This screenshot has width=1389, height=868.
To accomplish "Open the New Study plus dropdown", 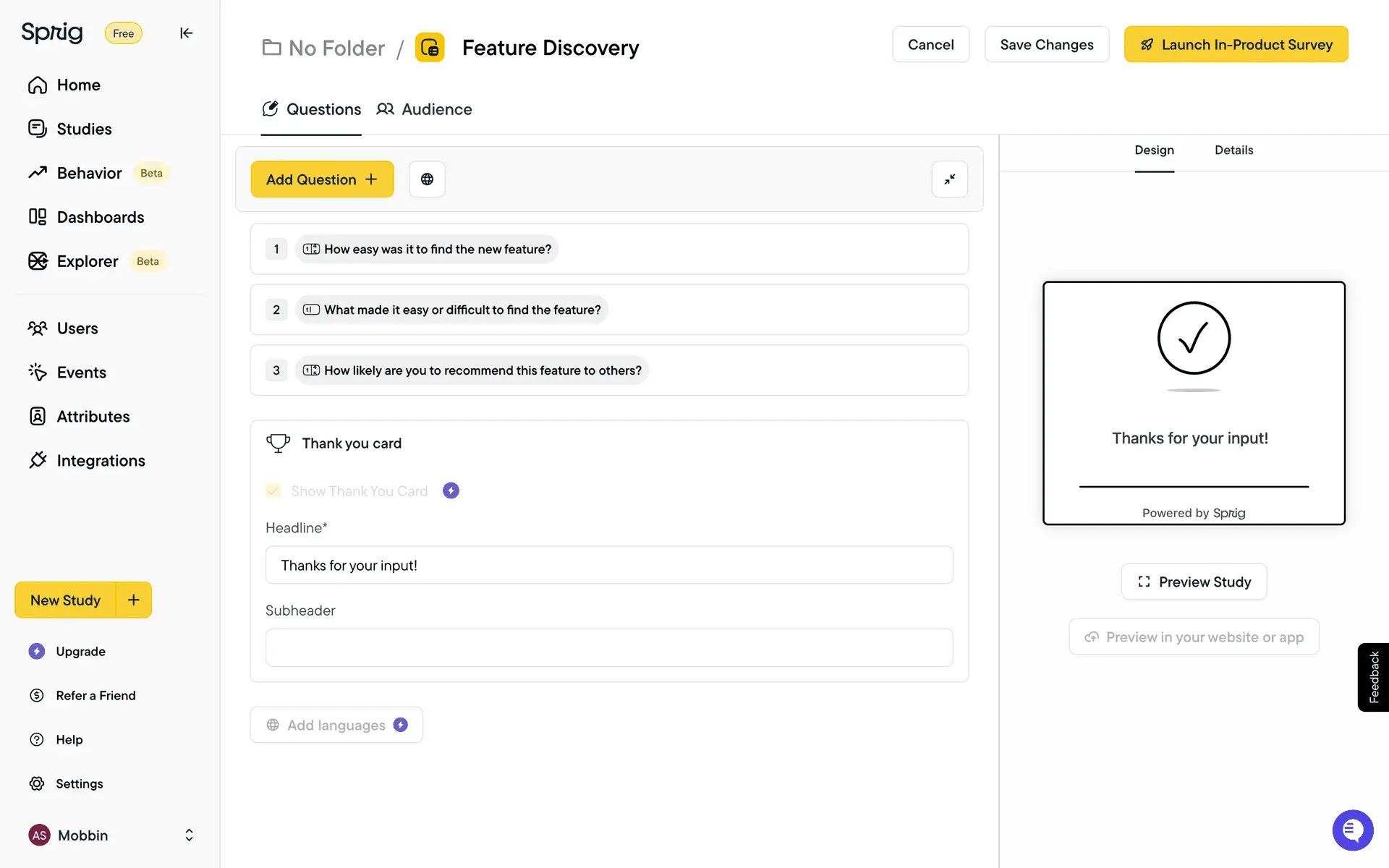I will [134, 600].
